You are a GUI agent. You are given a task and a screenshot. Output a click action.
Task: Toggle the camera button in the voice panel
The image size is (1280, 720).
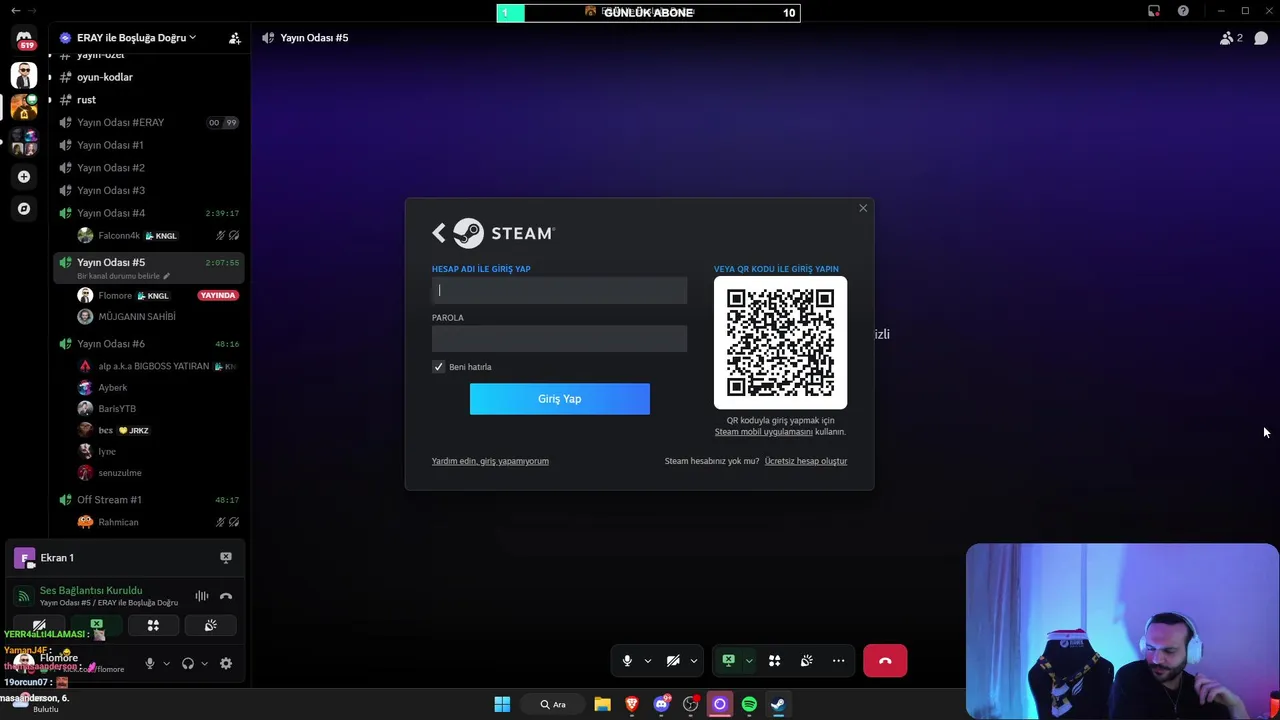point(39,626)
